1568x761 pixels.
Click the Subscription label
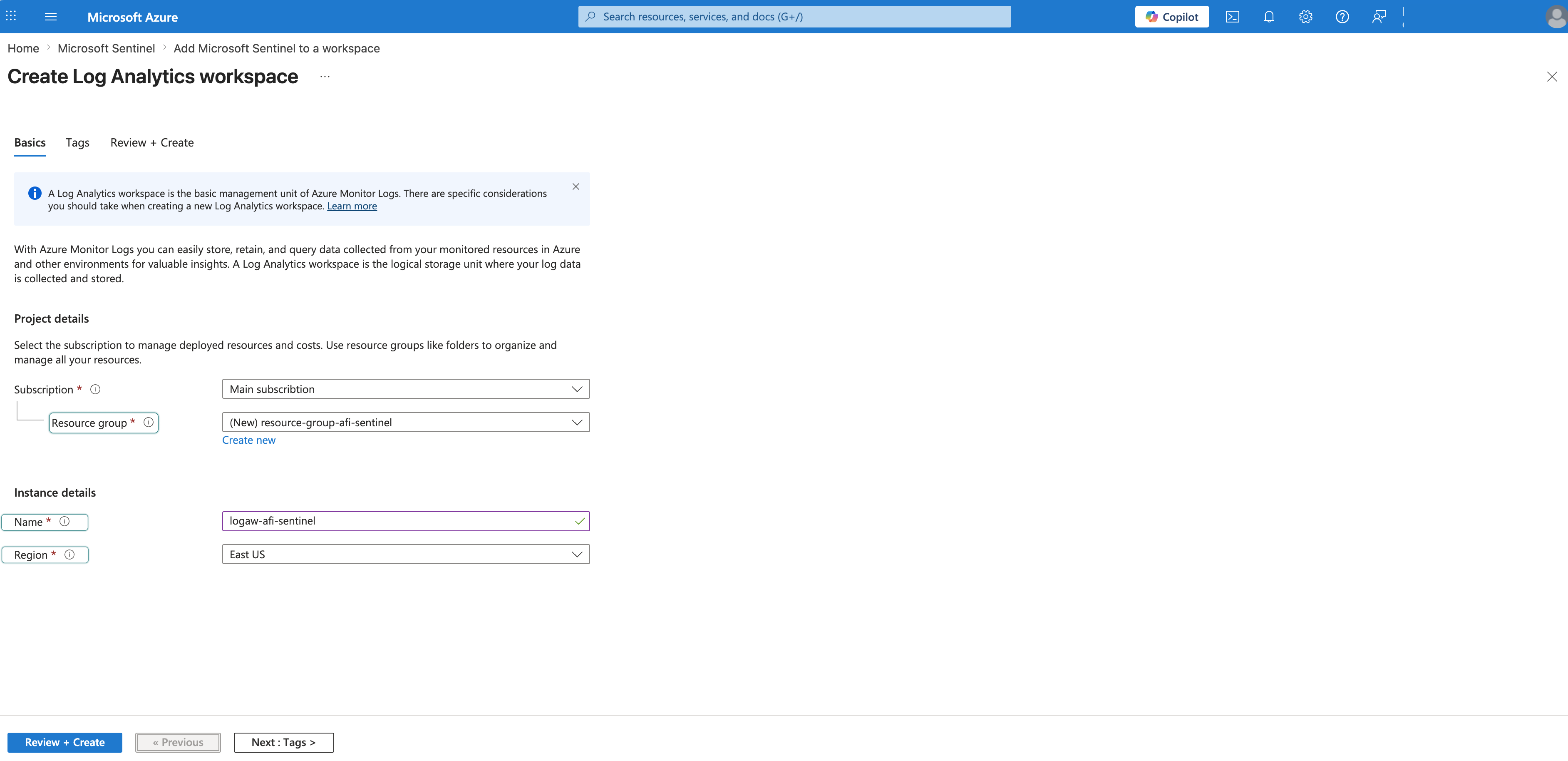click(x=43, y=390)
